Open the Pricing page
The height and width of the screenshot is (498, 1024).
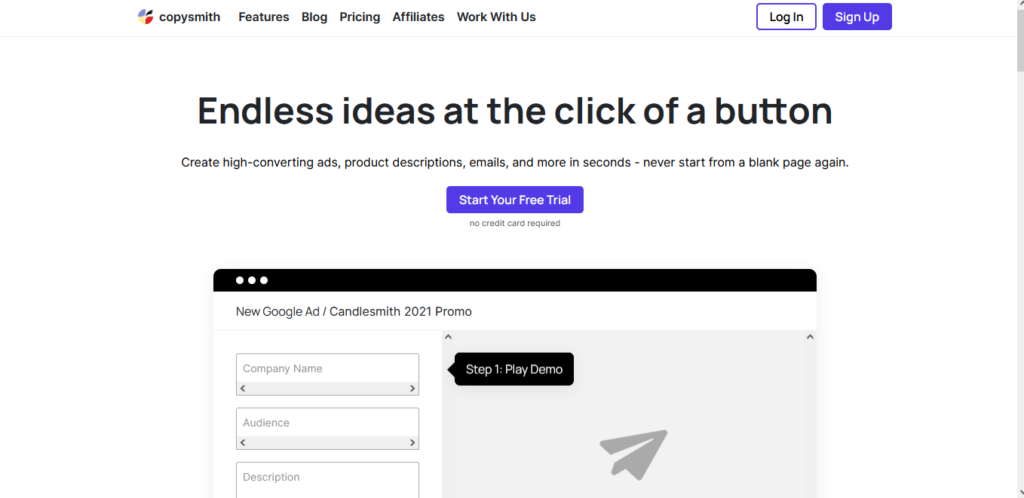click(360, 17)
